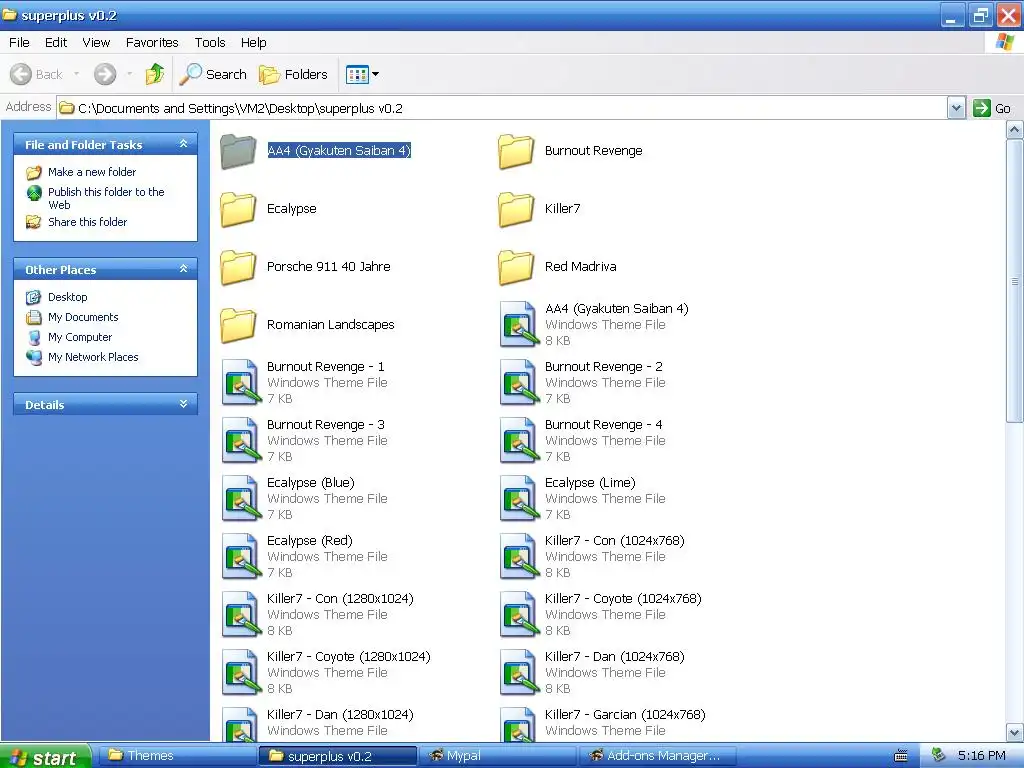Viewport: 1024px width, 768px height.
Task: Click the vertical scrollbar thumb
Action: coord(1014,280)
